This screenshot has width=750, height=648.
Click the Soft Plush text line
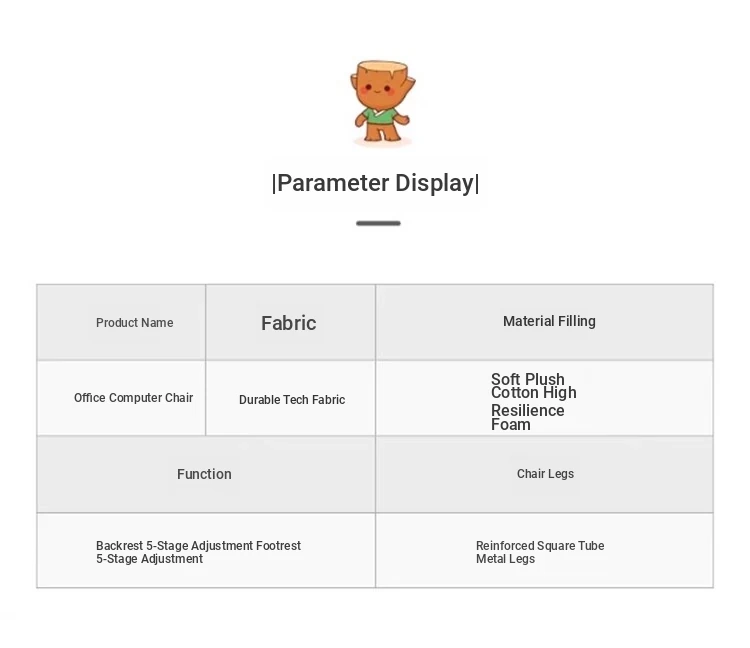(528, 379)
